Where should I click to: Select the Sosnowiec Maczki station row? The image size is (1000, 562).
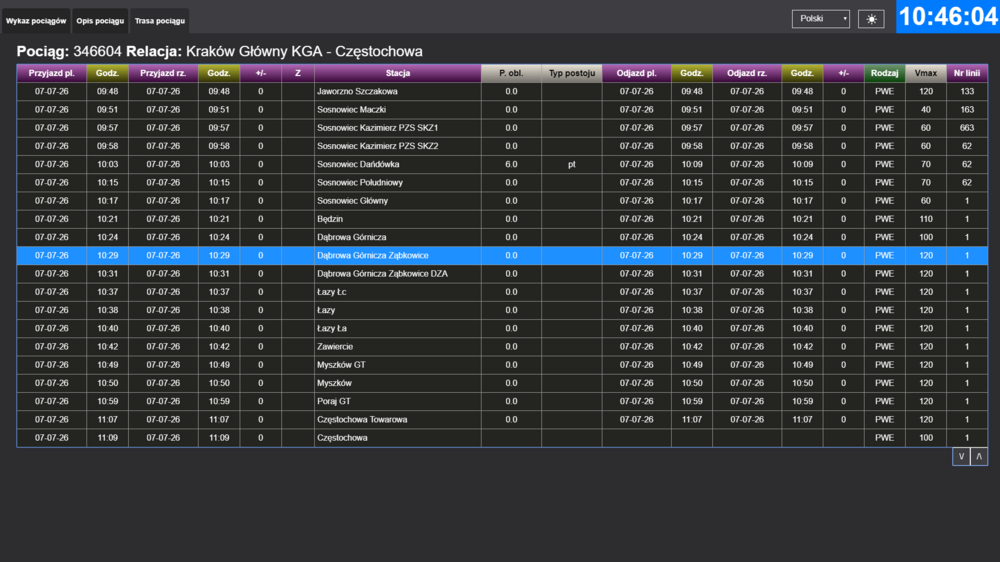502,110
